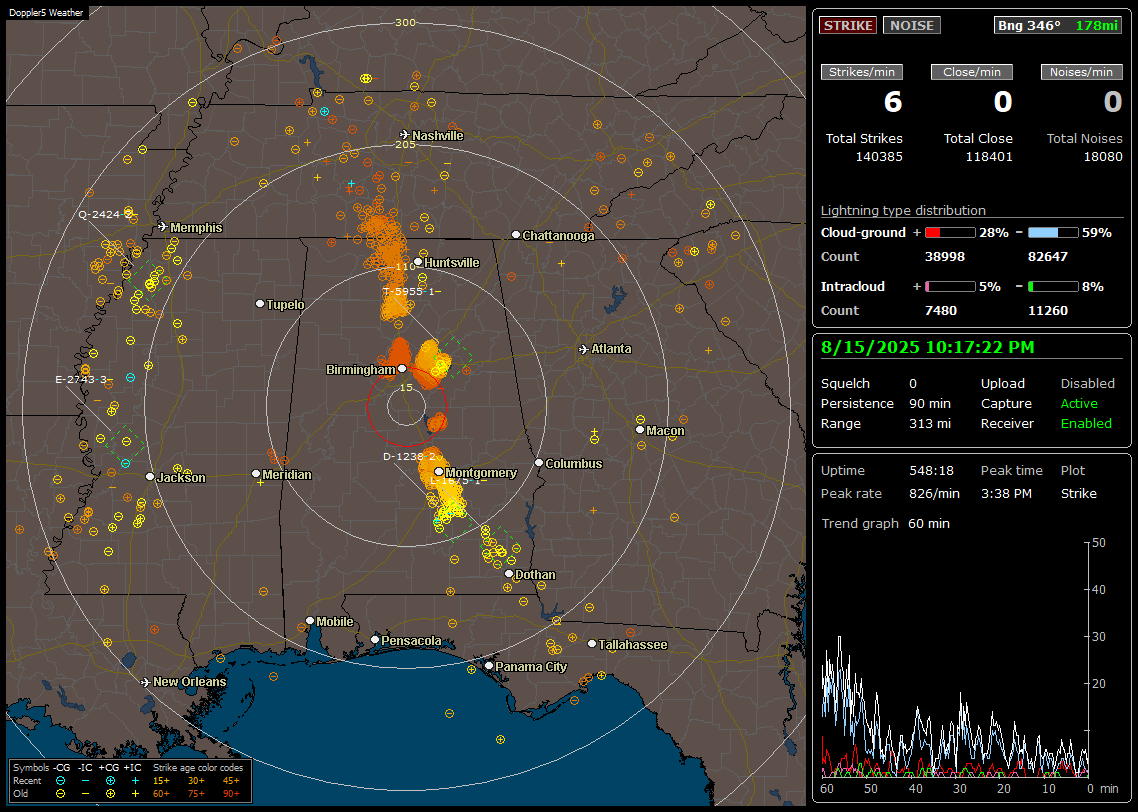Image resolution: width=1138 pixels, height=812 pixels.
Task: Click the negative intracloud count 11260
Action: [x=1047, y=311]
